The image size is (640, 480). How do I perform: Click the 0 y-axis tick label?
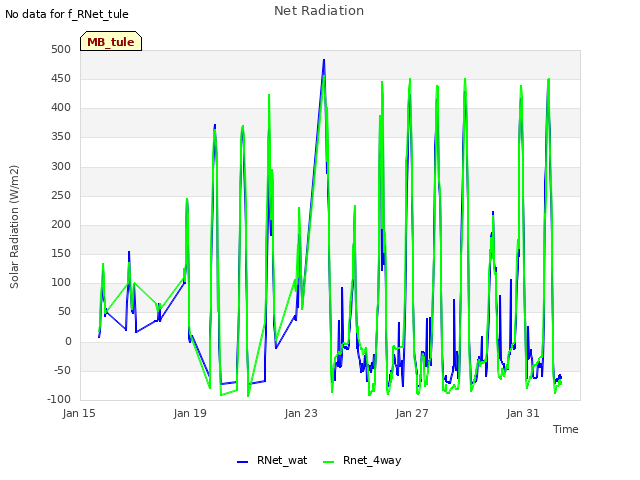pyautogui.click(x=68, y=342)
